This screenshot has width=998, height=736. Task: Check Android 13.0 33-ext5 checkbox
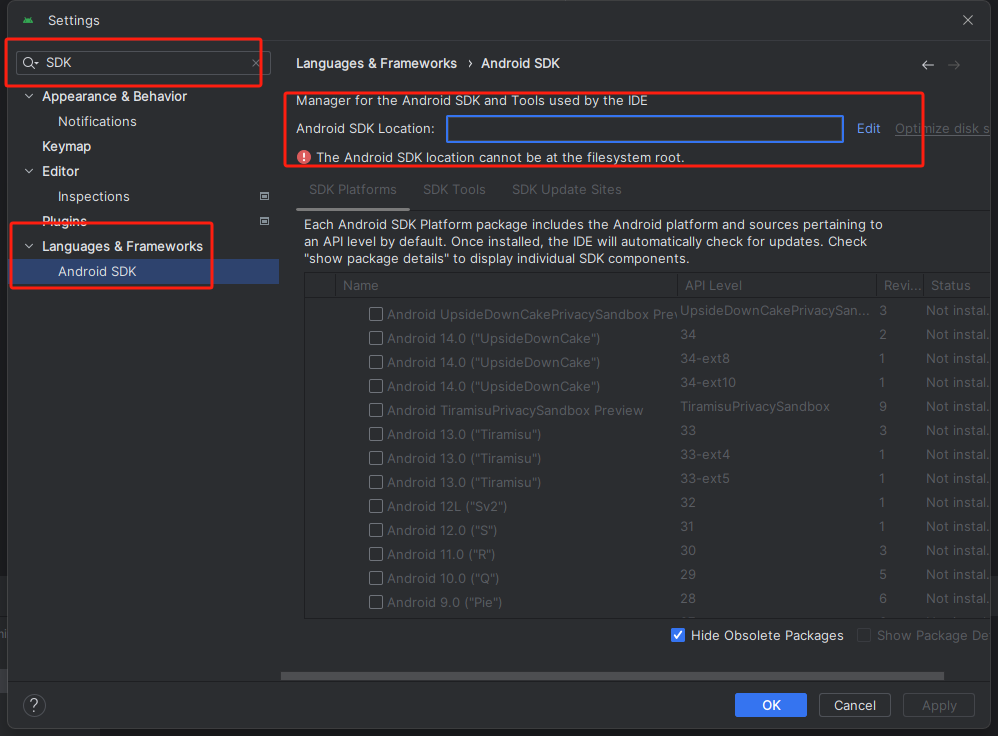pos(376,482)
